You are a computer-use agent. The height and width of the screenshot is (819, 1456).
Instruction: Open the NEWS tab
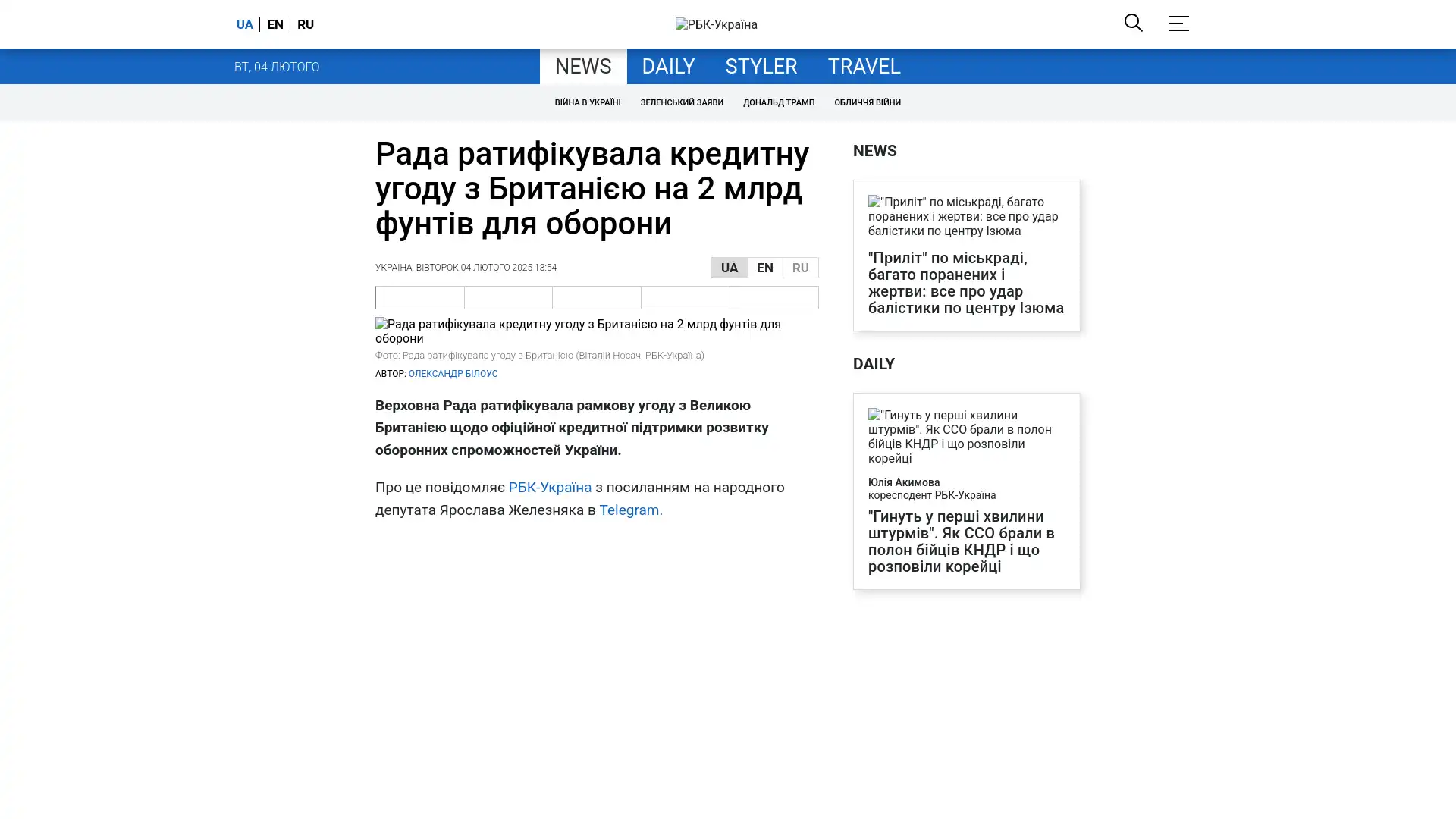point(582,67)
